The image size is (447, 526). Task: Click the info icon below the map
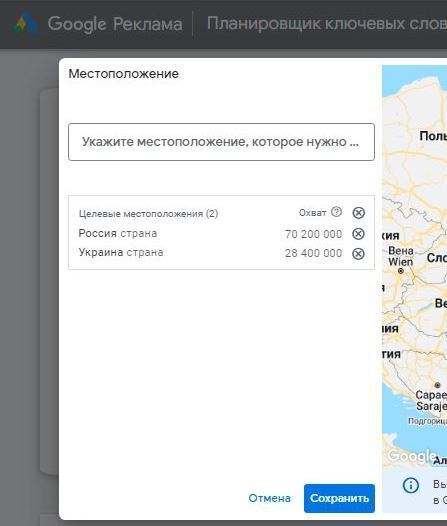pos(410,485)
